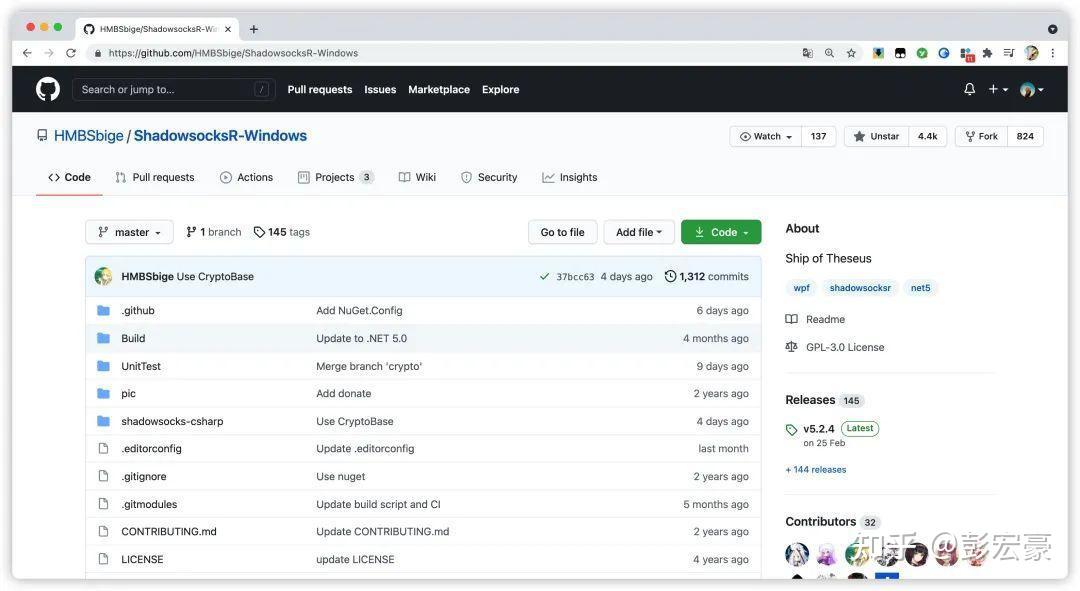Expand the master branch selector
The height and width of the screenshot is (591, 1080).
tap(129, 232)
